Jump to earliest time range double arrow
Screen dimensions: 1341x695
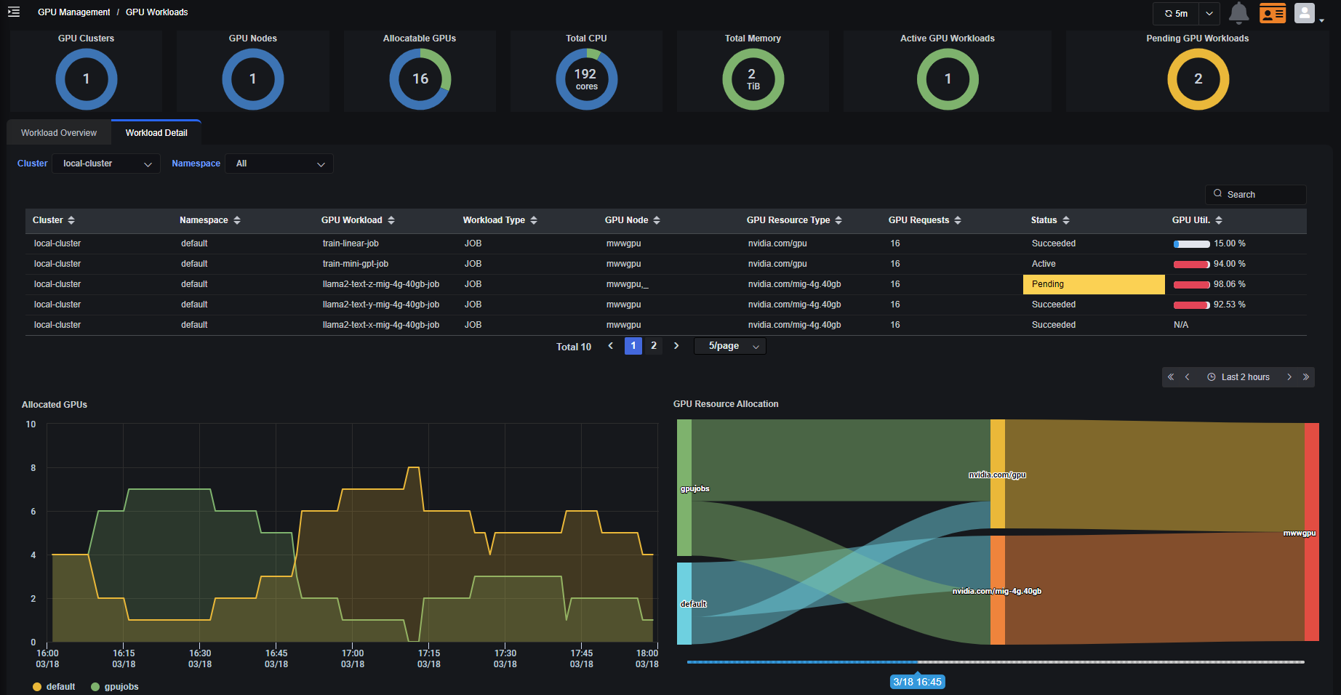1171,377
